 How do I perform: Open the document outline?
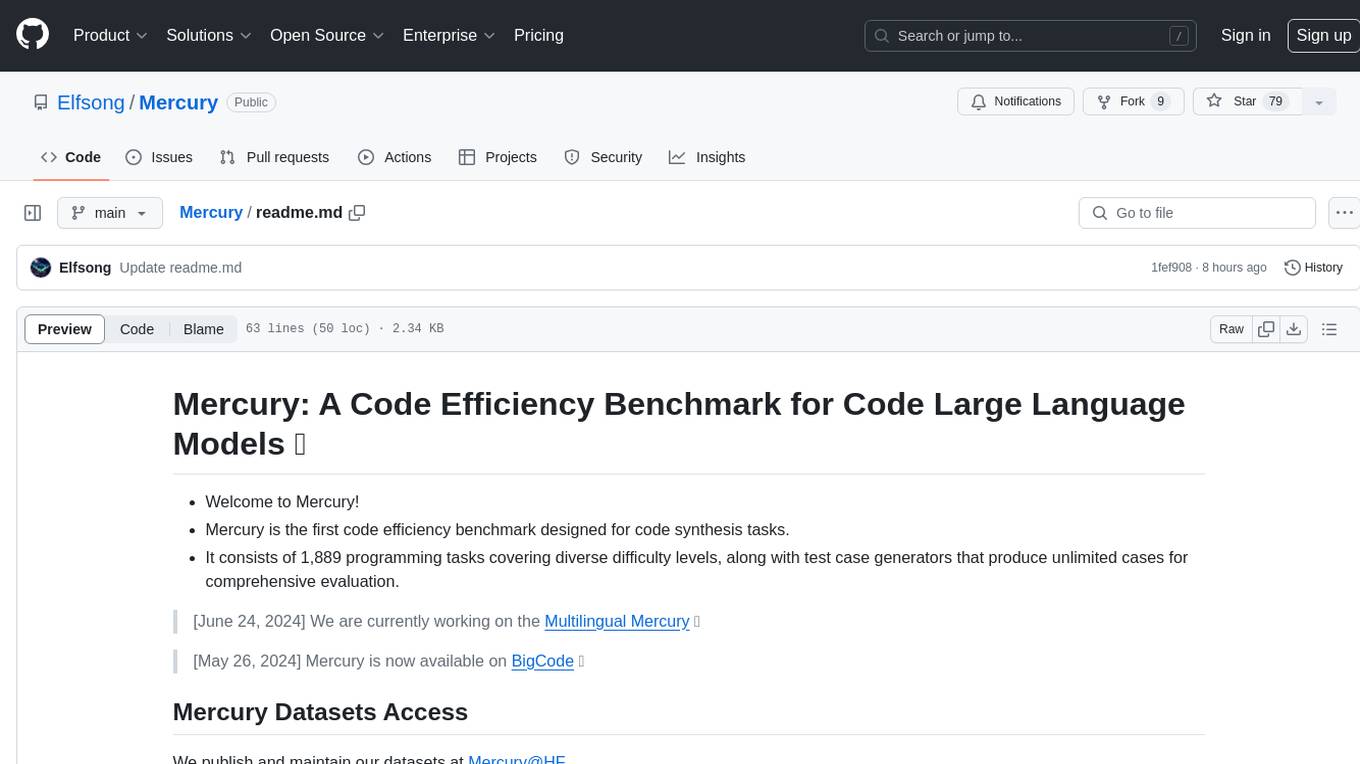click(1329, 329)
